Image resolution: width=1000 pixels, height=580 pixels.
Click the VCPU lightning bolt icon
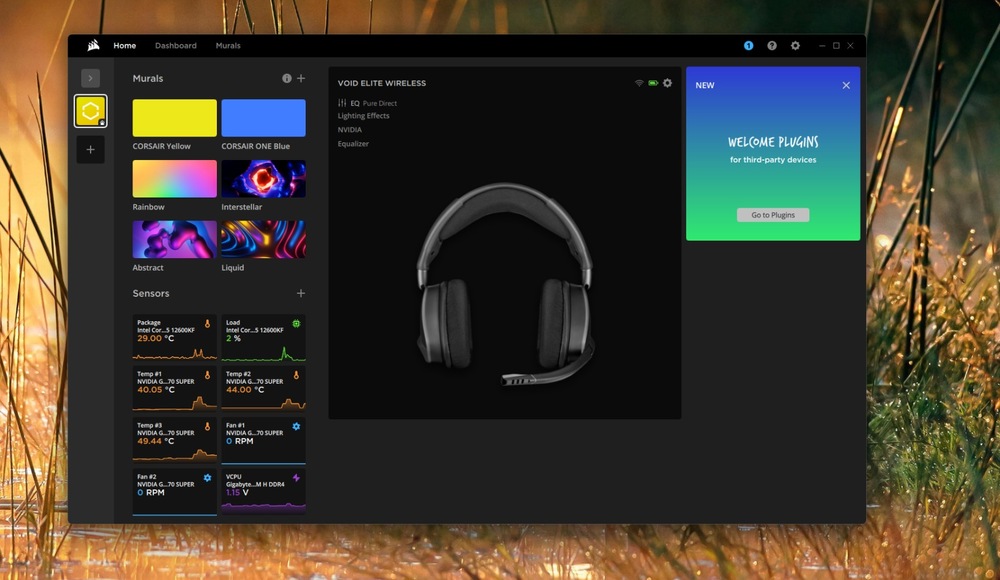(296, 478)
